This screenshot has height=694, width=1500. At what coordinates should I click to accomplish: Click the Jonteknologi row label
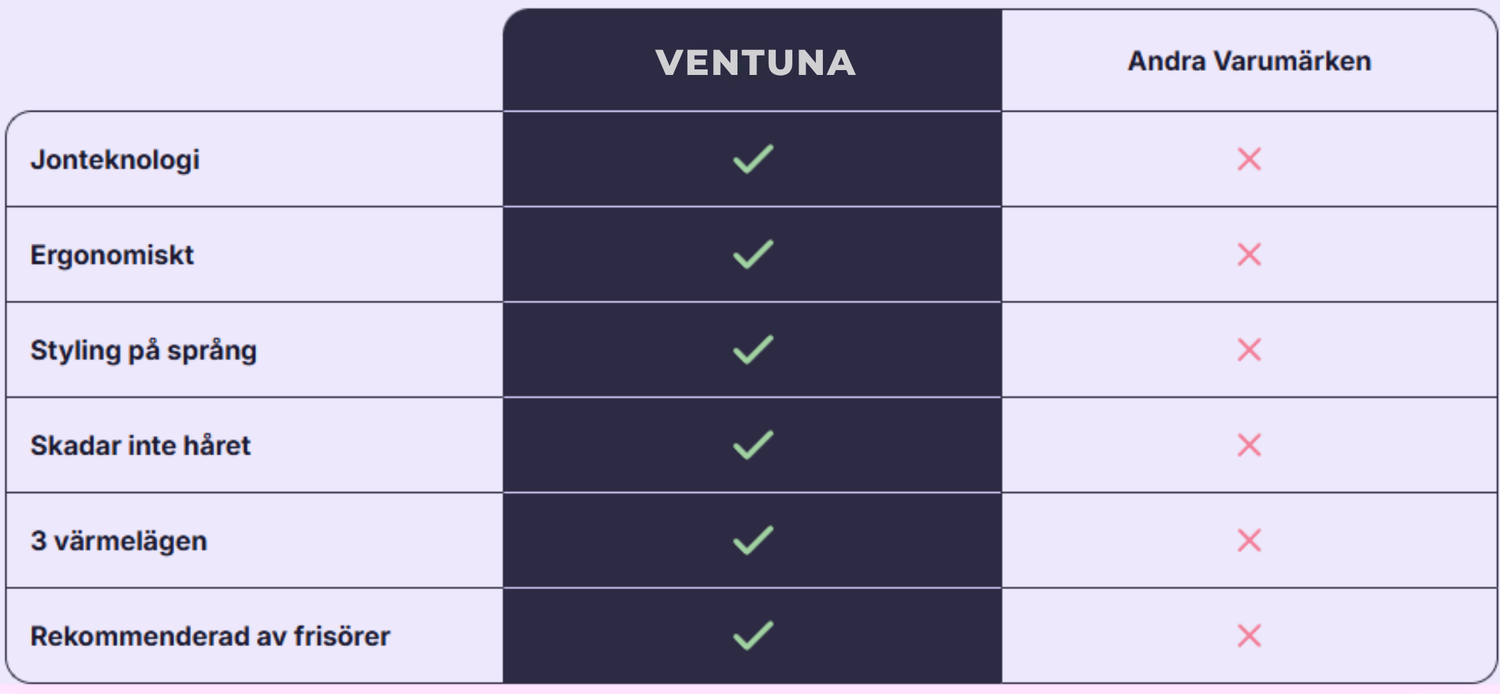115,160
